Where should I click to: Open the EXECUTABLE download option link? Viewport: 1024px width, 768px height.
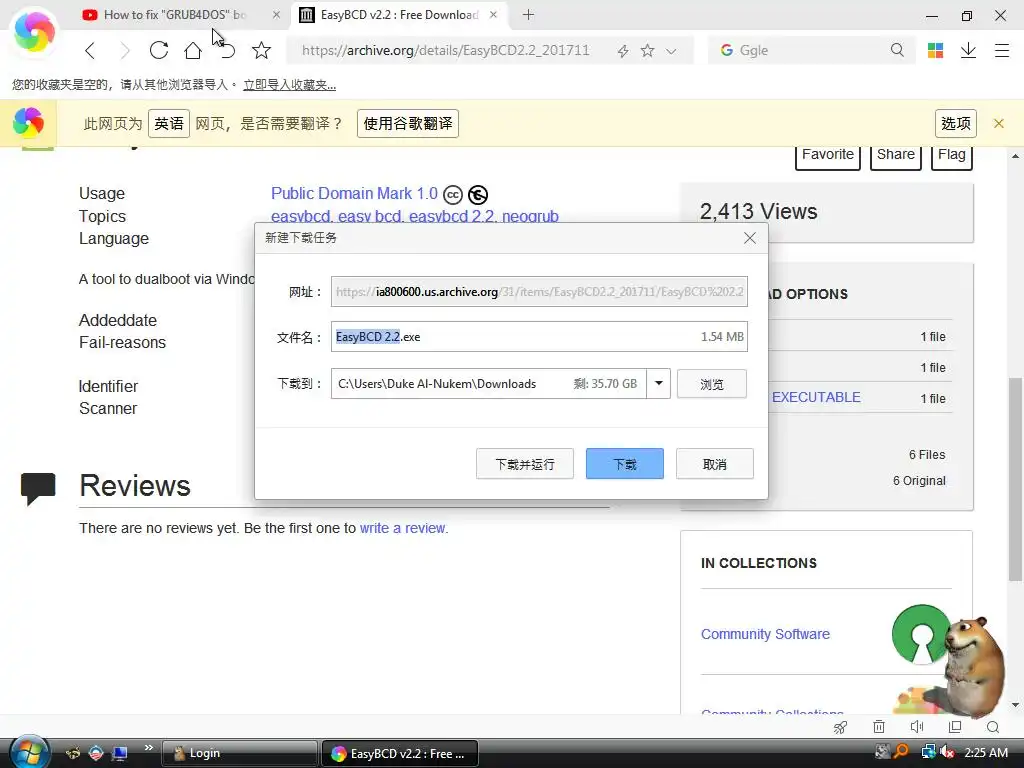pyautogui.click(x=816, y=397)
